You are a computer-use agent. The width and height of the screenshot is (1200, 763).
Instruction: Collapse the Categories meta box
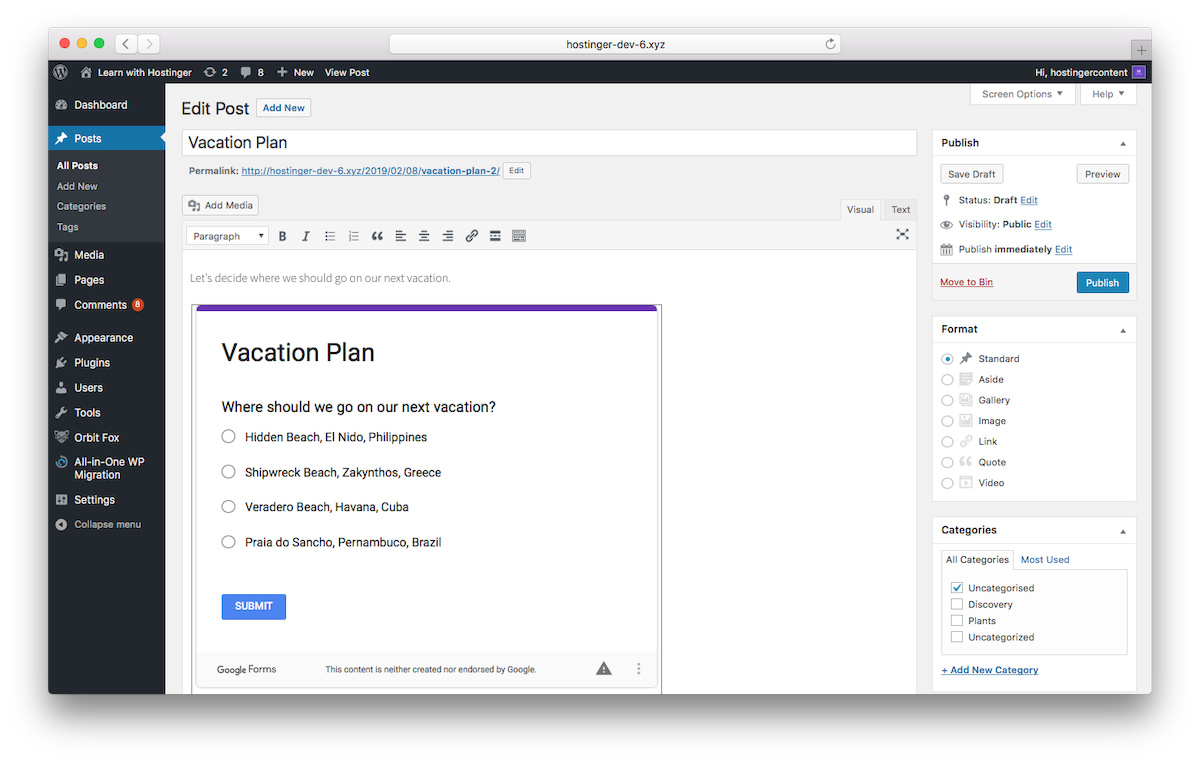pyautogui.click(x=1122, y=531)
